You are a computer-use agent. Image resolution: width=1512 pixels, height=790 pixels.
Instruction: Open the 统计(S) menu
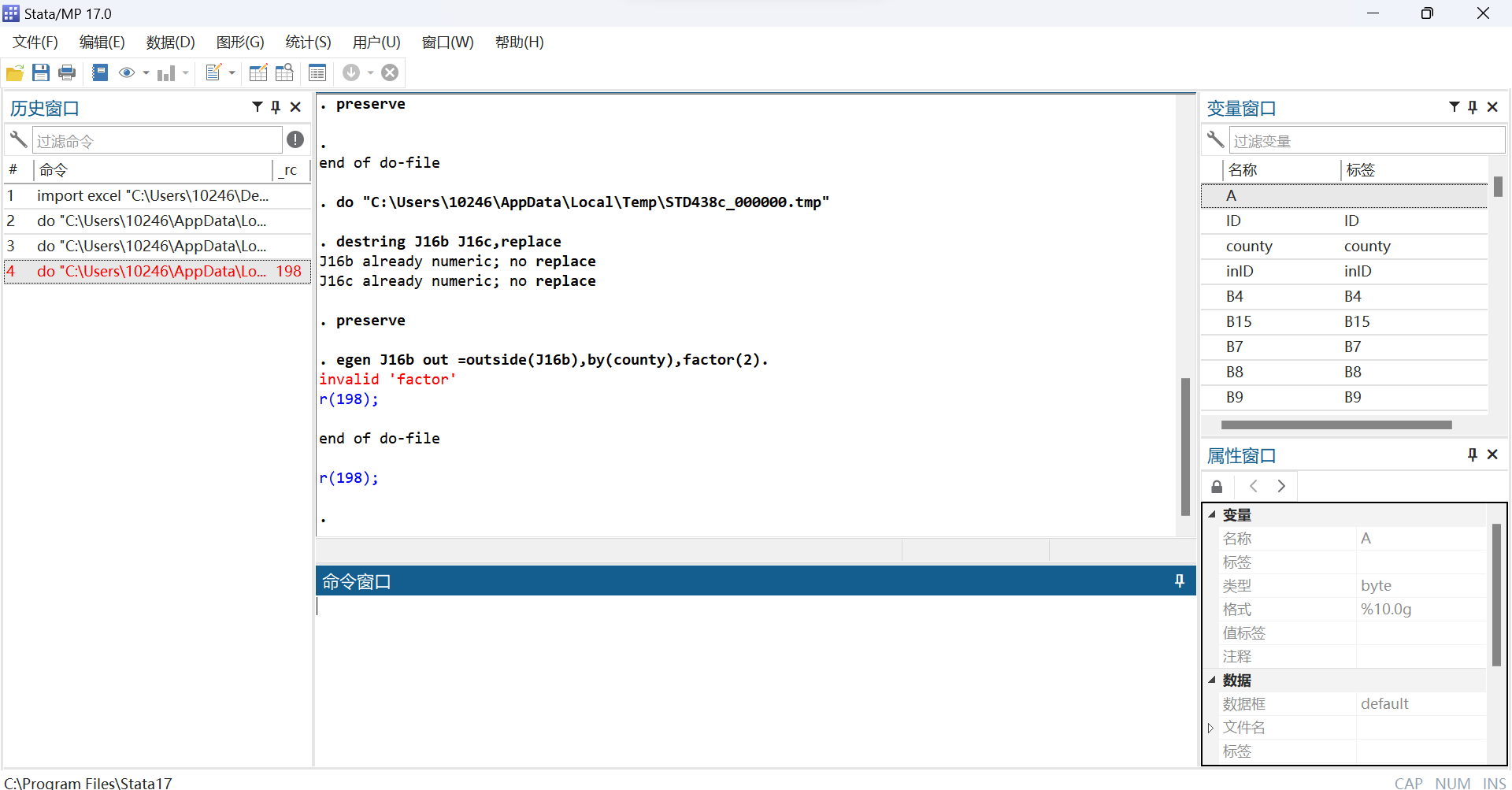[x=308, y=43]
